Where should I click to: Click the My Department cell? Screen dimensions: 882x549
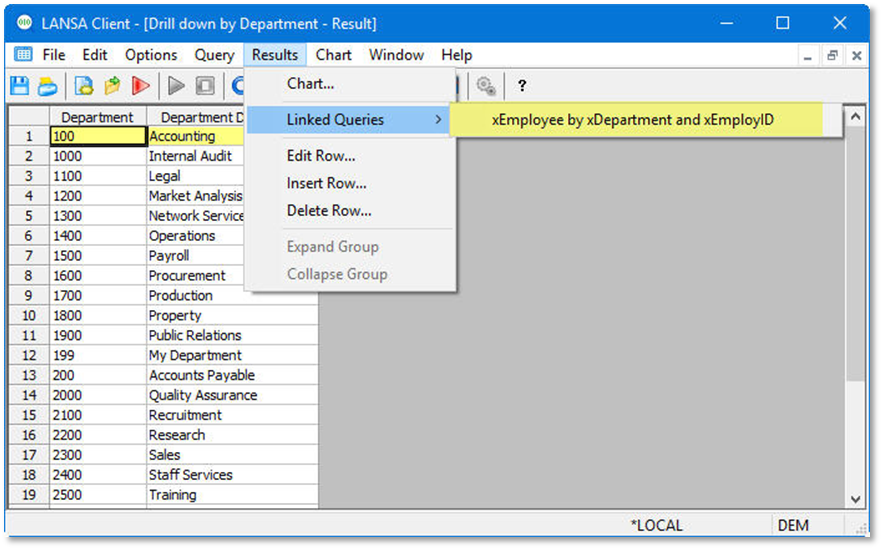click(232, 356)
